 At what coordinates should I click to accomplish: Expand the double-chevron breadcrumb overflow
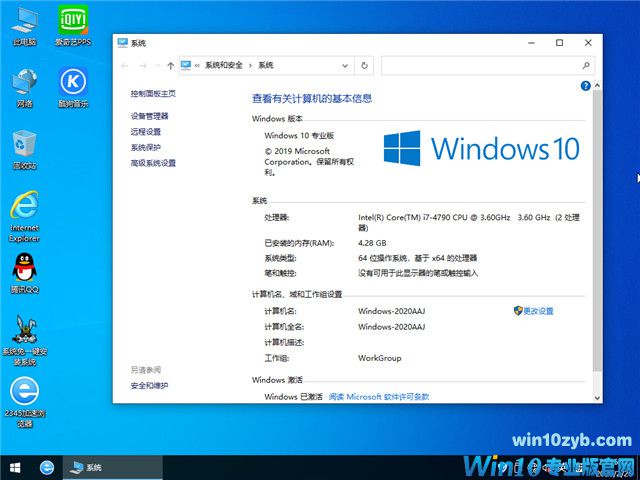(197, 65)
